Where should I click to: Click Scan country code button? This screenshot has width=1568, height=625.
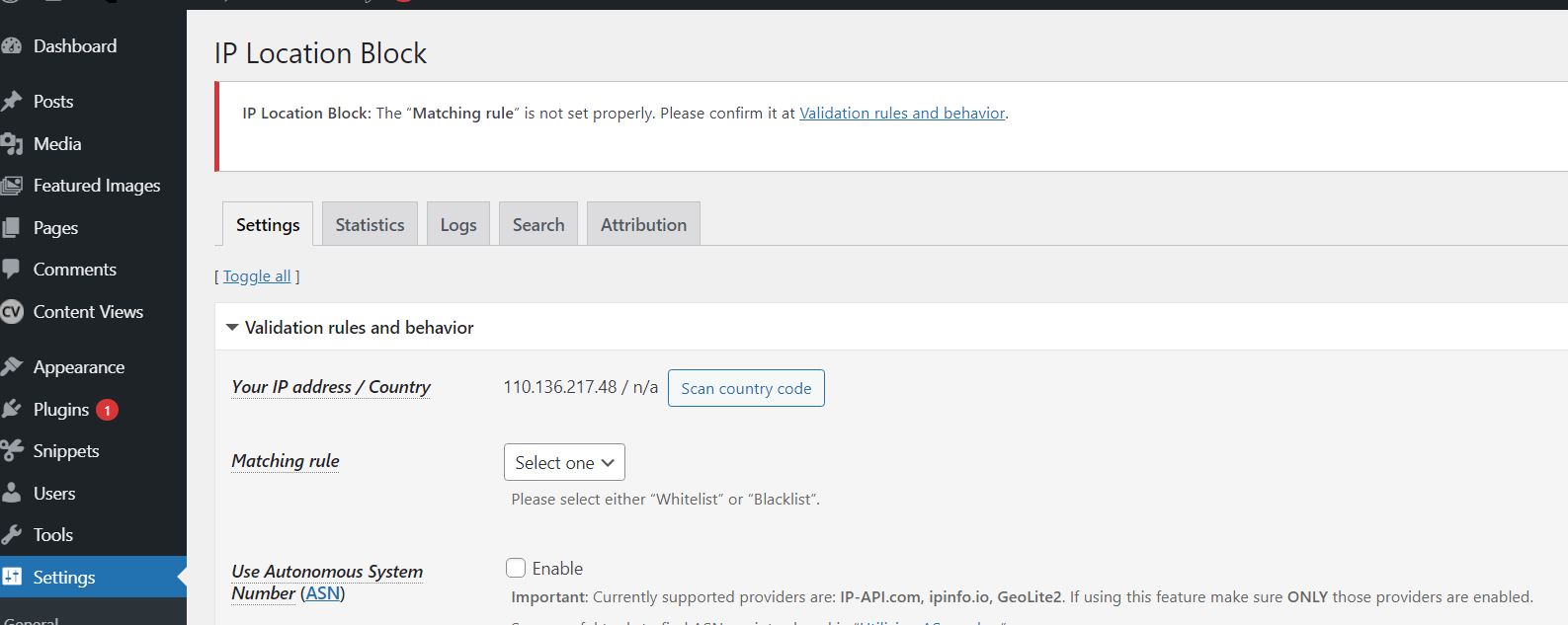point(746,388)
